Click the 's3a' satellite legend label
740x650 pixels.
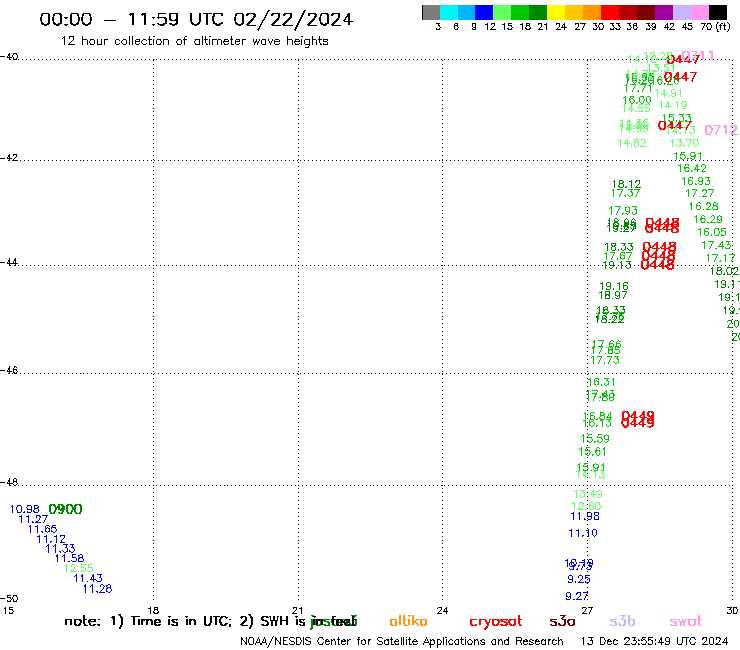(562, 622)
